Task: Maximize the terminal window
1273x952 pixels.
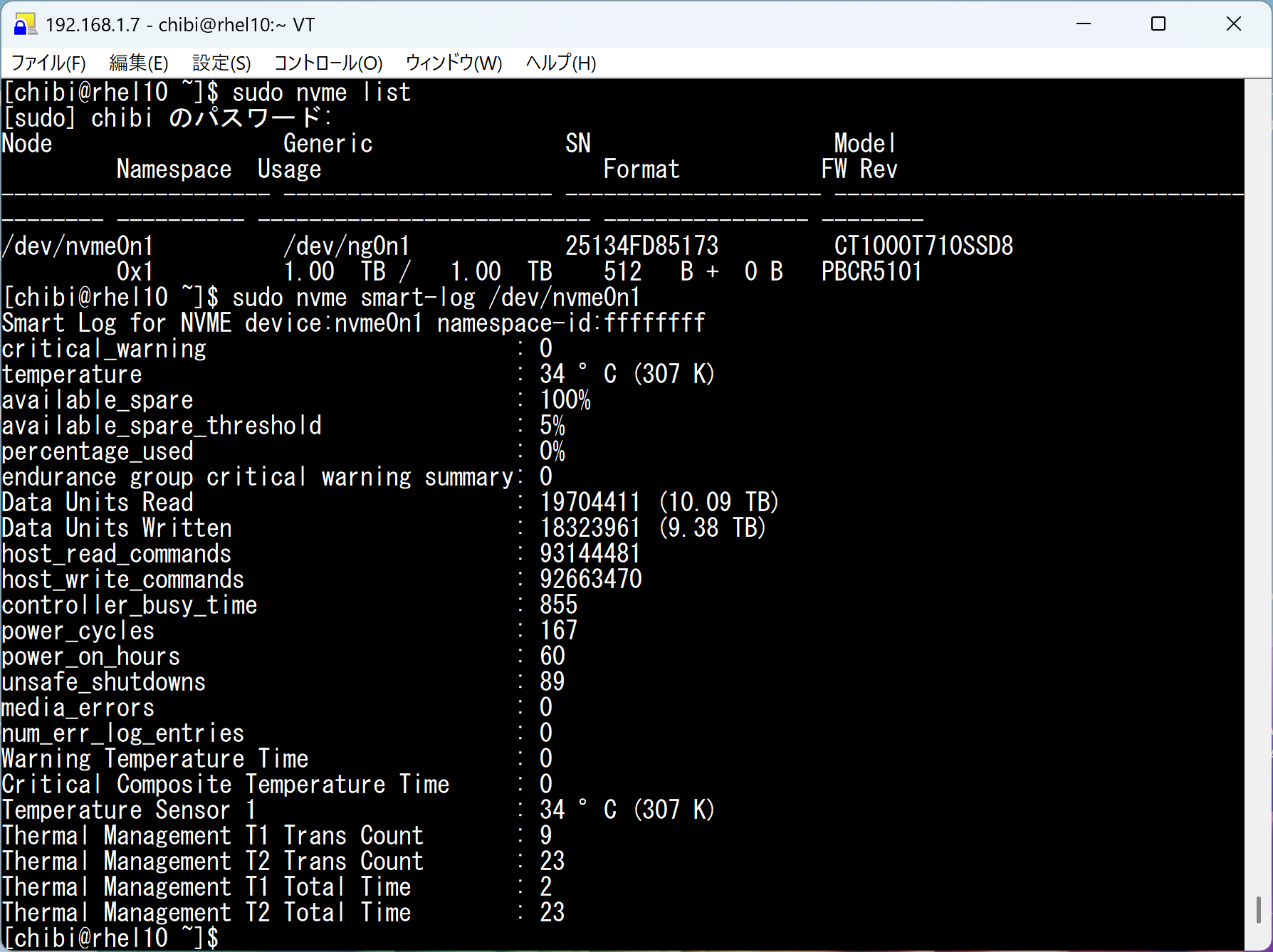Action: click(1158, 24)
